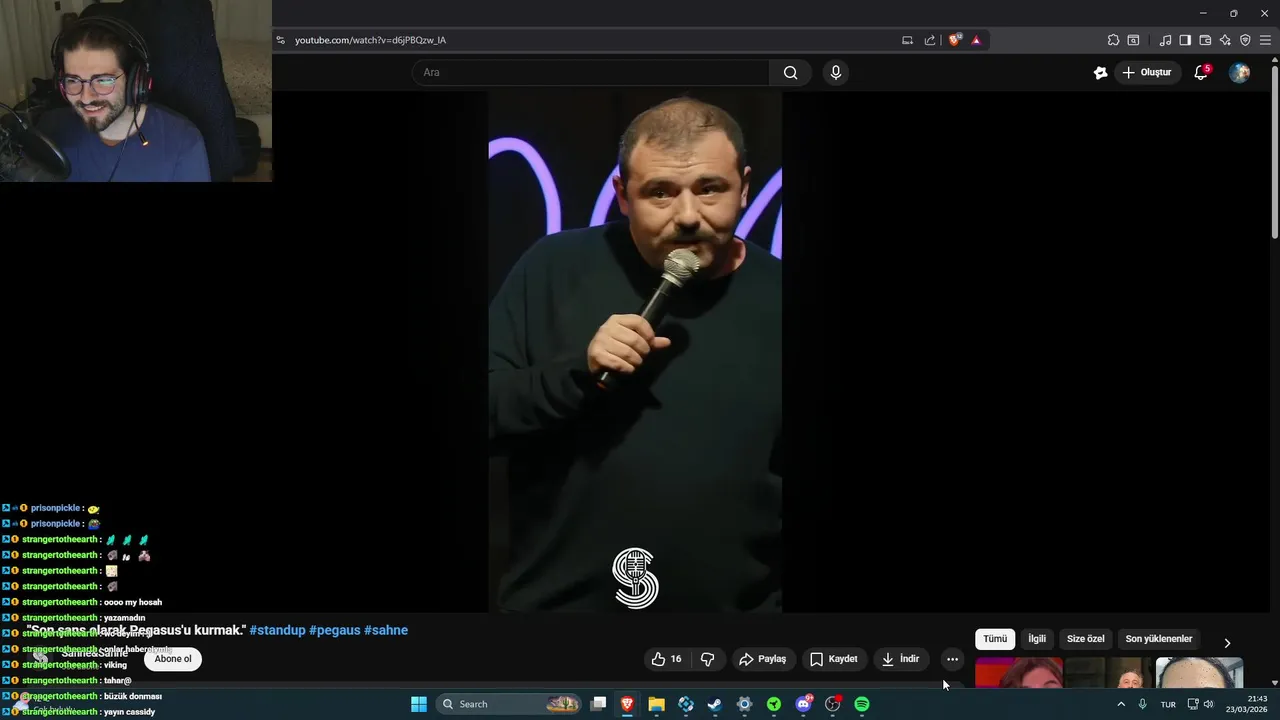Click the İndir download button
Image resolution: width=1280 pixels, height=720 pixels.
(900, 659)
